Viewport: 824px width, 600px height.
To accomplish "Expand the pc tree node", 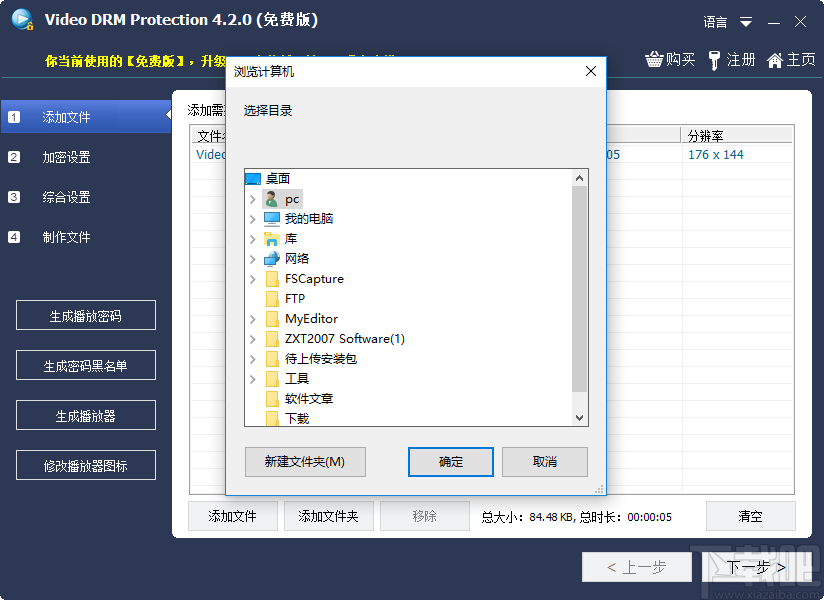I will coord(253,198).
